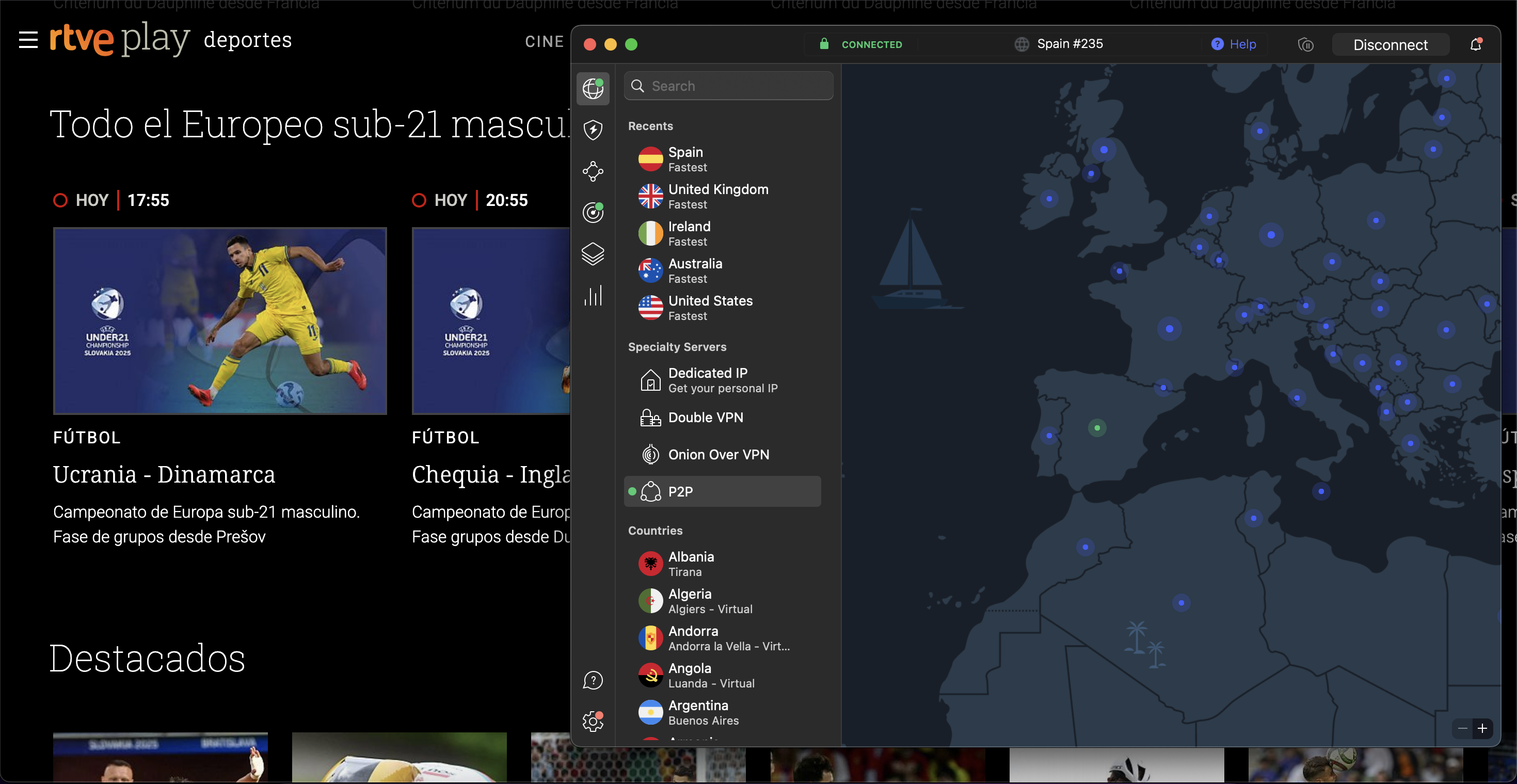The height and width of the screenshot is (784, 1517).
Task: Click the Angola flag in Countries
Action: pos(650,675)
